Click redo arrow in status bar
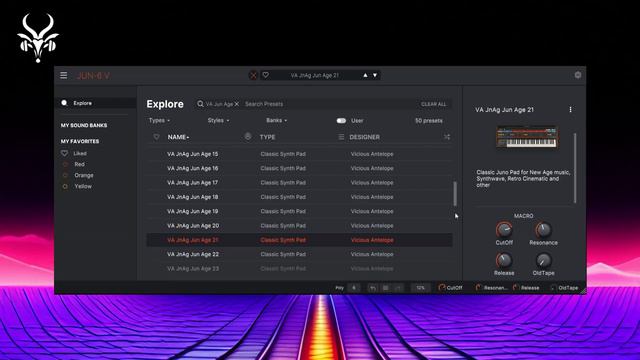The height and width of the screenshot is (360, 640). tap(398, 288)
